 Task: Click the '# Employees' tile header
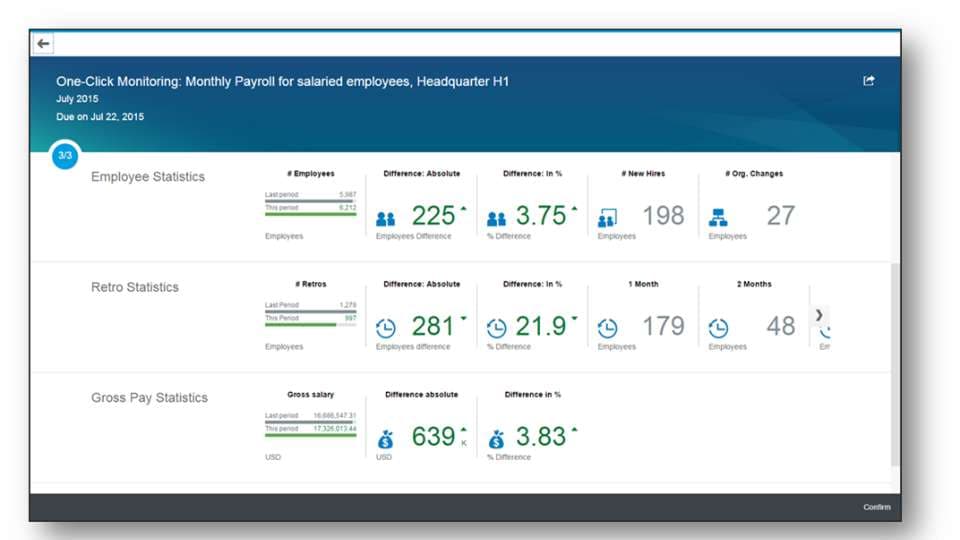point(310,174)
